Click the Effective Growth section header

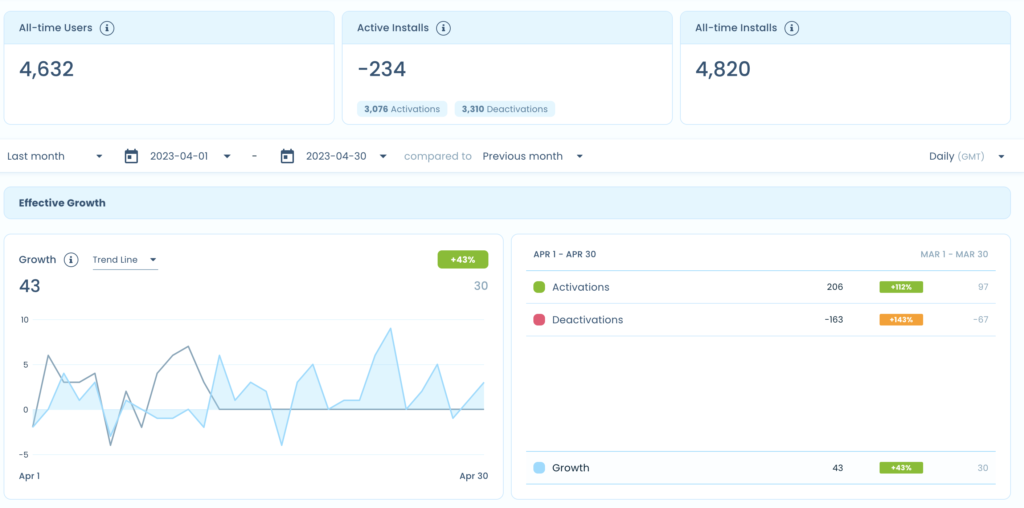(507, 203)
